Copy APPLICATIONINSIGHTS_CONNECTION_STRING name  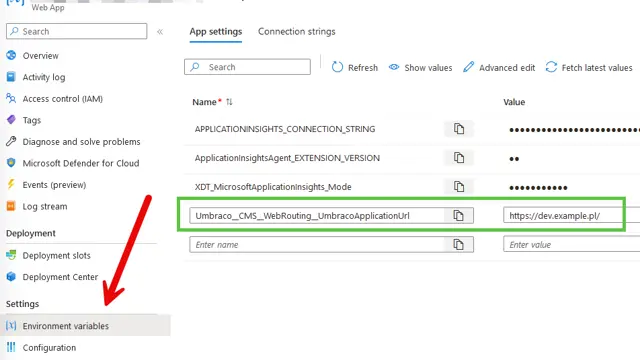pyautogui.click(x=459, y=129)
